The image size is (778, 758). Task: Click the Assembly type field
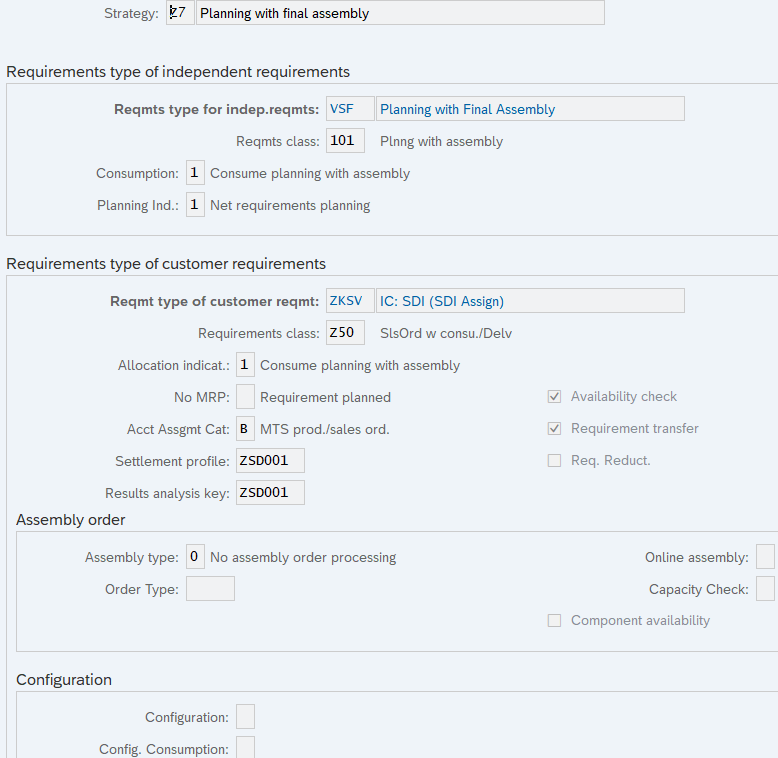[196, 557]
